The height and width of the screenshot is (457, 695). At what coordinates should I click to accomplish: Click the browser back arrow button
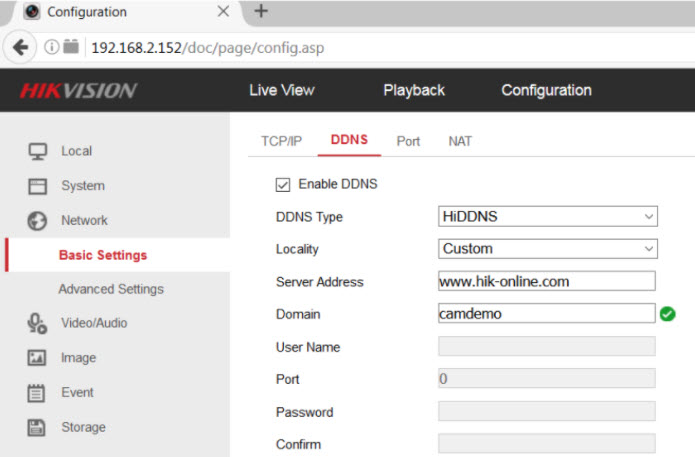19,47
